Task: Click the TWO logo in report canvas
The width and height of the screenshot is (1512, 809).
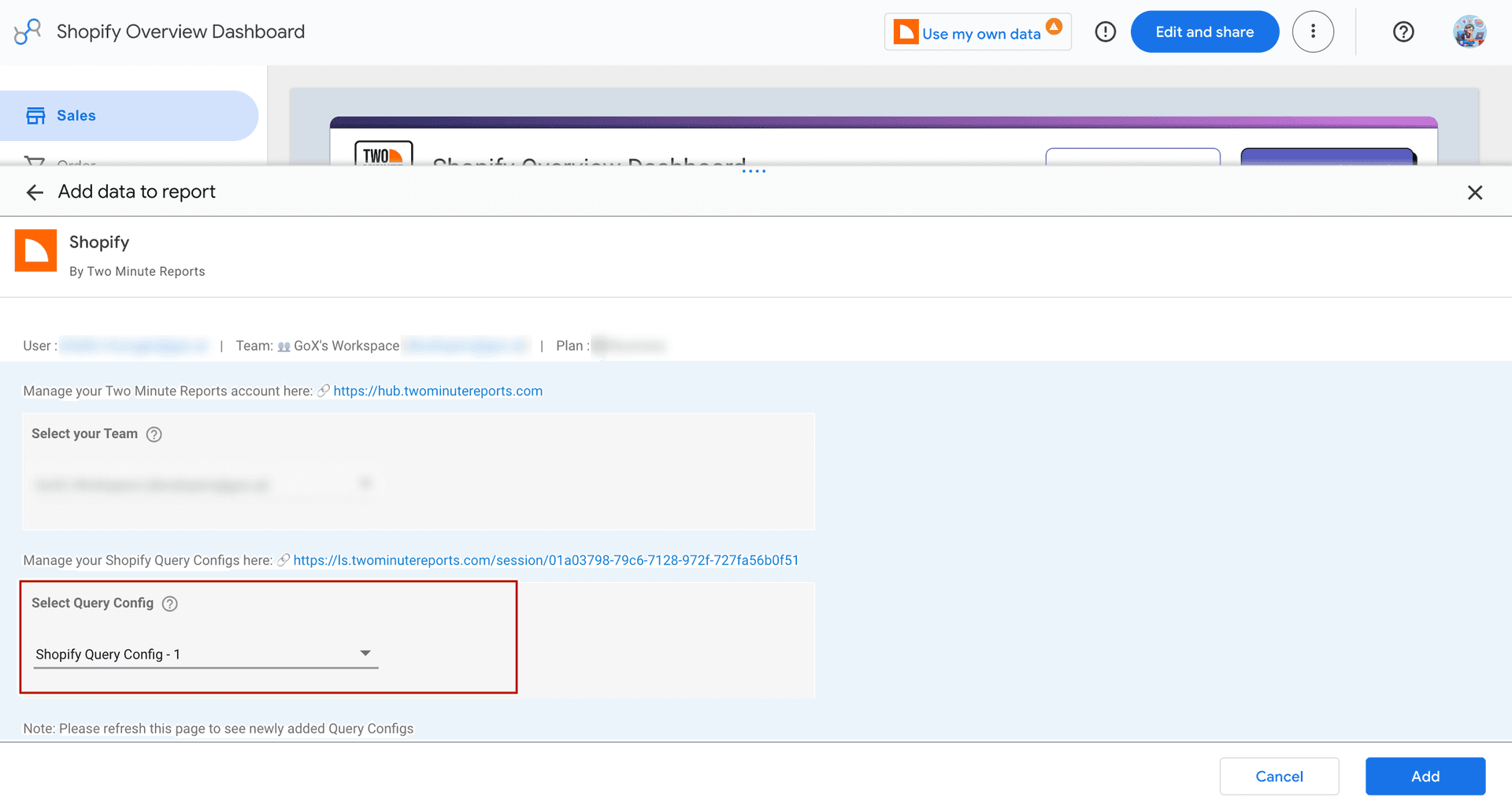Action: click(384, 153)
